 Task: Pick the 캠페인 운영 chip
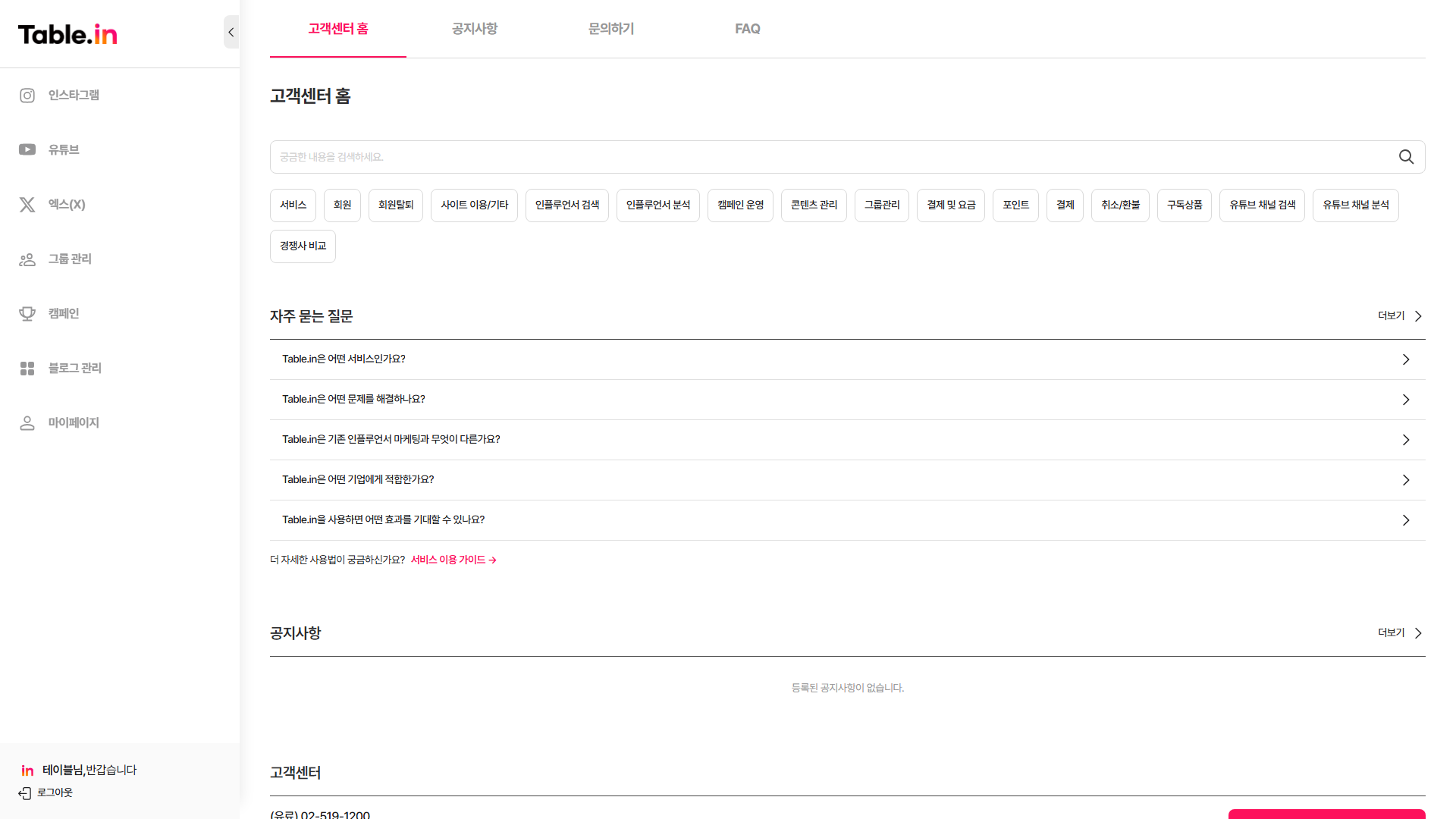point(741,206)
